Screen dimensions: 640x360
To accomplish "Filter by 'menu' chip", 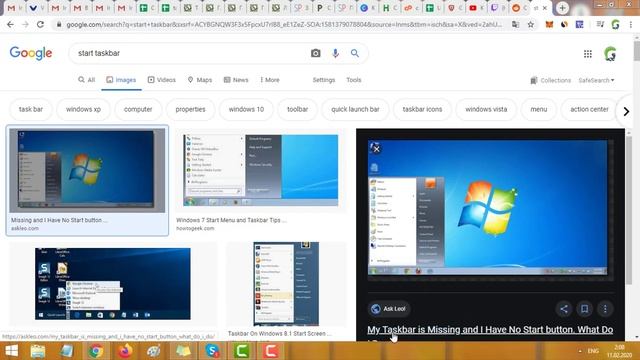I will tap(538, 109).
